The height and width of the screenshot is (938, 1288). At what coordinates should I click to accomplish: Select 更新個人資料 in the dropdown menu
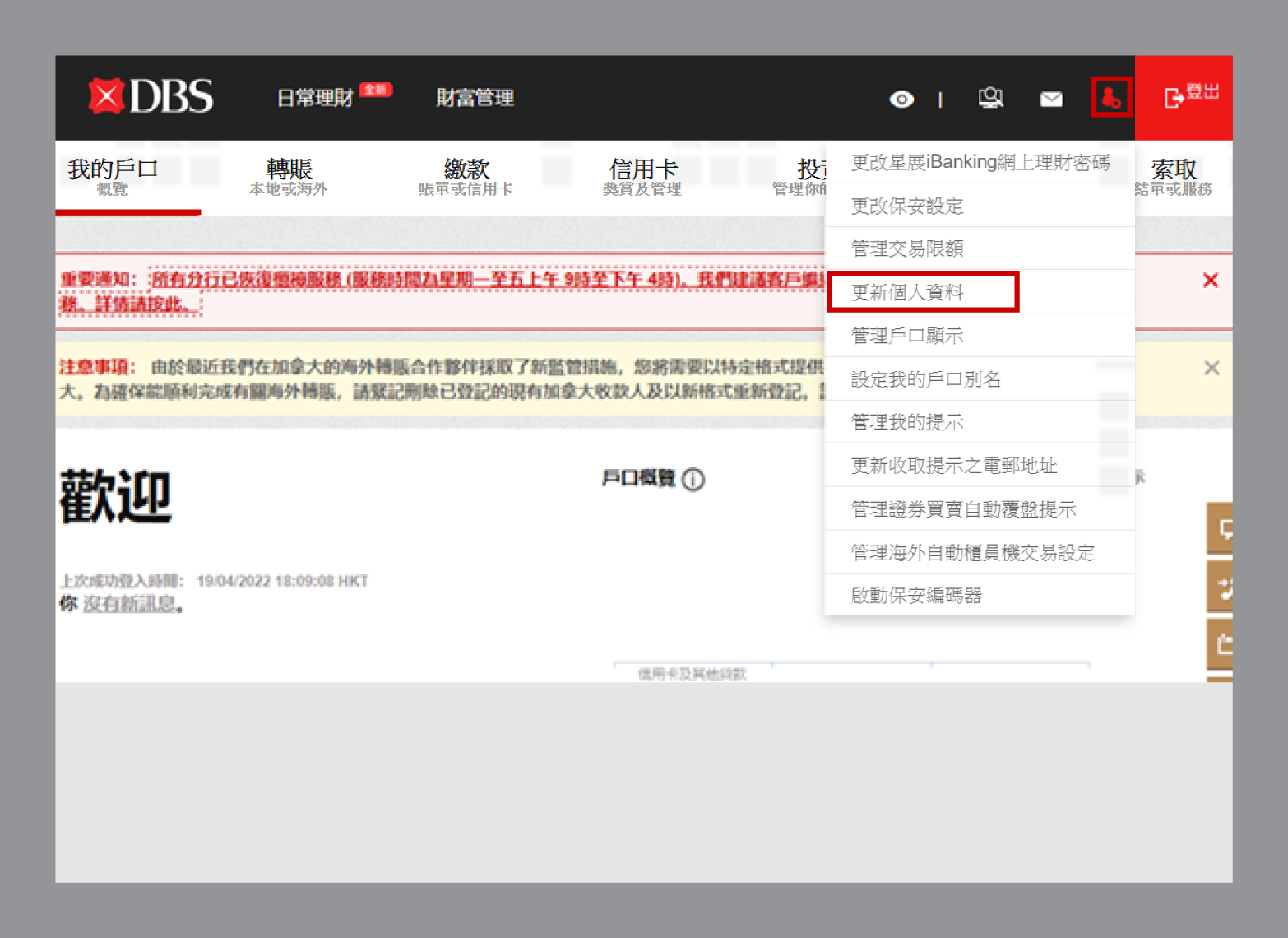point(907,292)
